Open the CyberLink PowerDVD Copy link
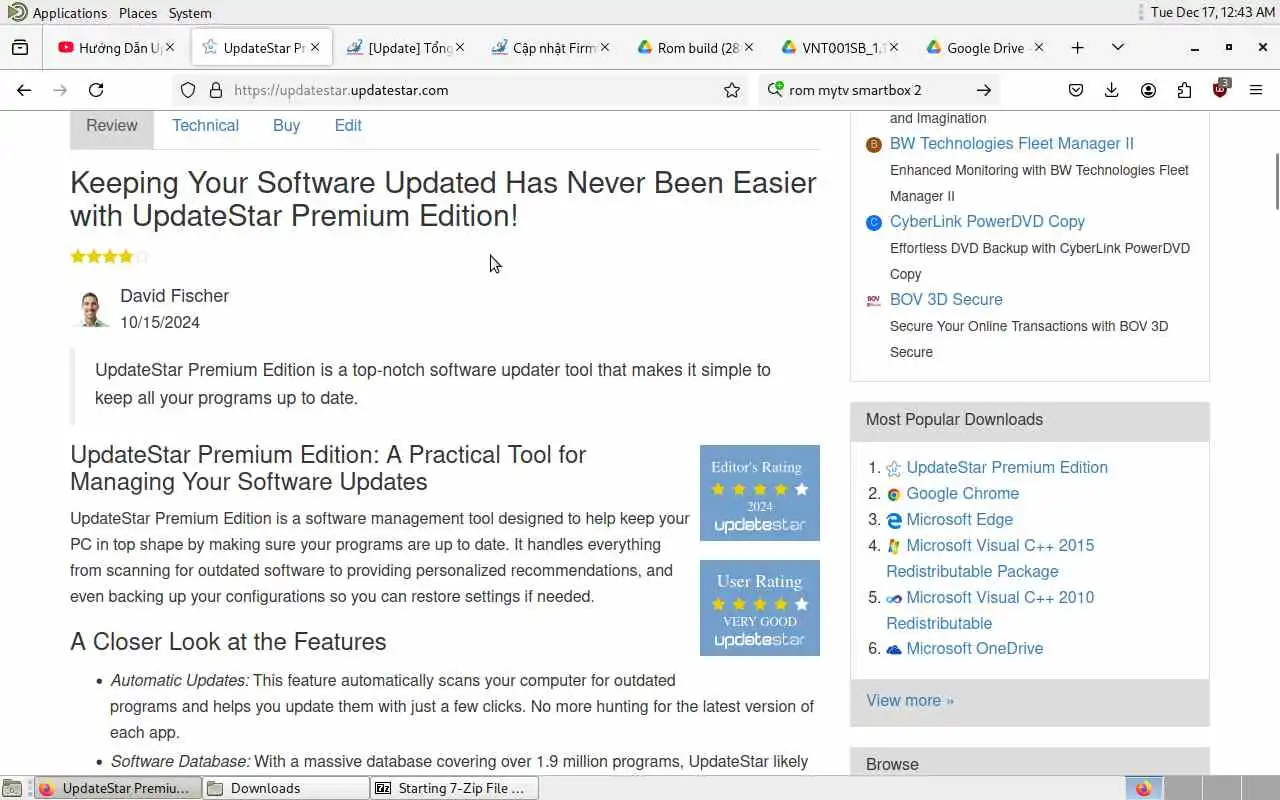The image size is (1280, 800). pos(987,222)
